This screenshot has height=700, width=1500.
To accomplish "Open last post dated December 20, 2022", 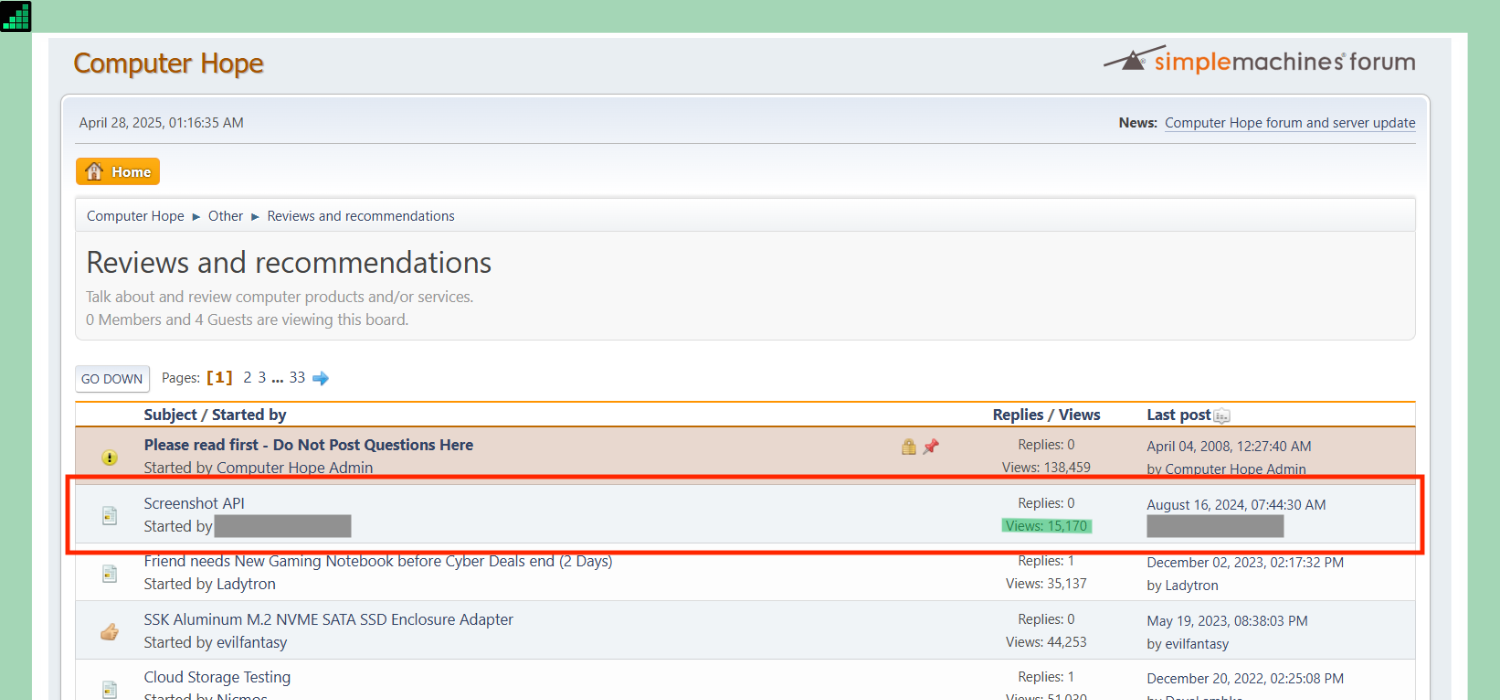I will [x=1245, y=679].
